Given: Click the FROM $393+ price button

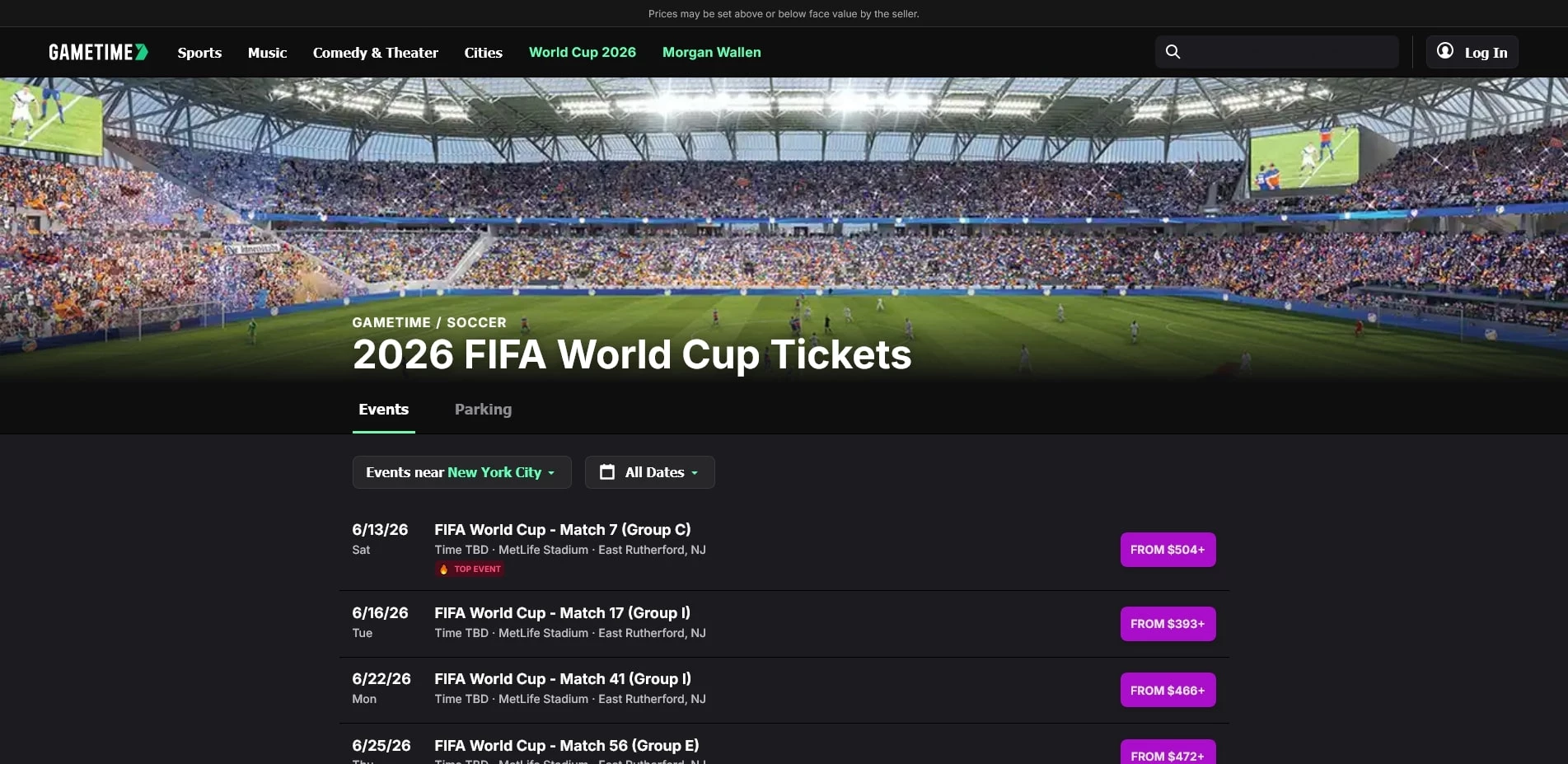Looking at the screenshot, I should [1167, 624].
